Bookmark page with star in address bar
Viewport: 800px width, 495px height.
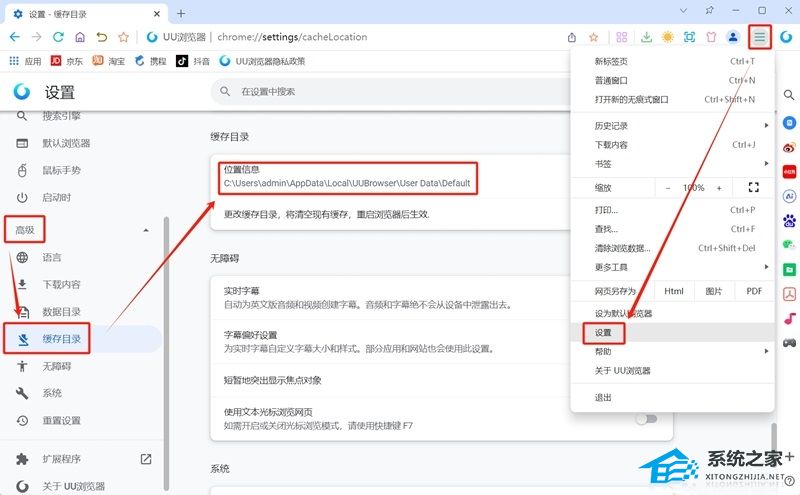coord(593,37)
